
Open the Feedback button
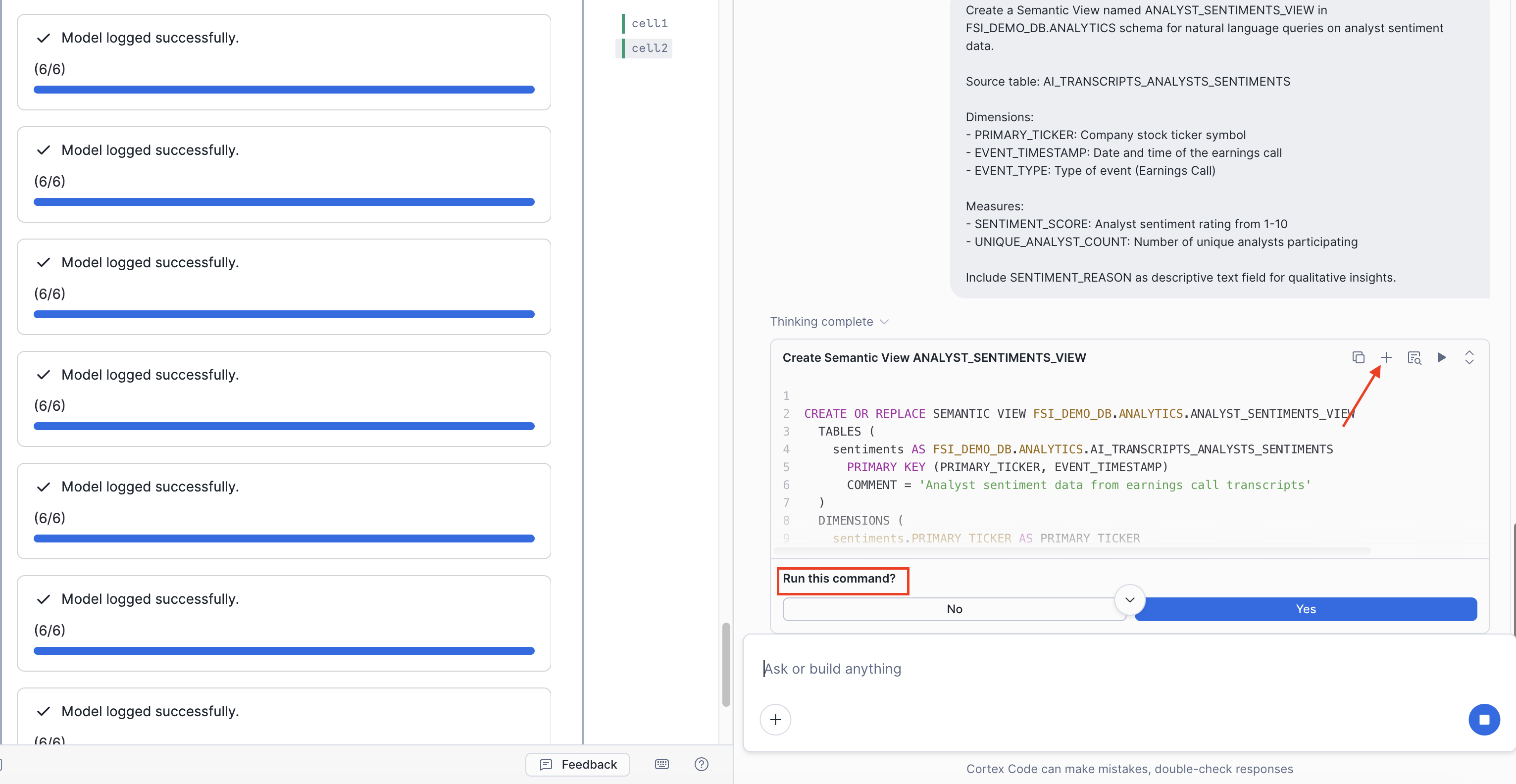pos(577,765)
